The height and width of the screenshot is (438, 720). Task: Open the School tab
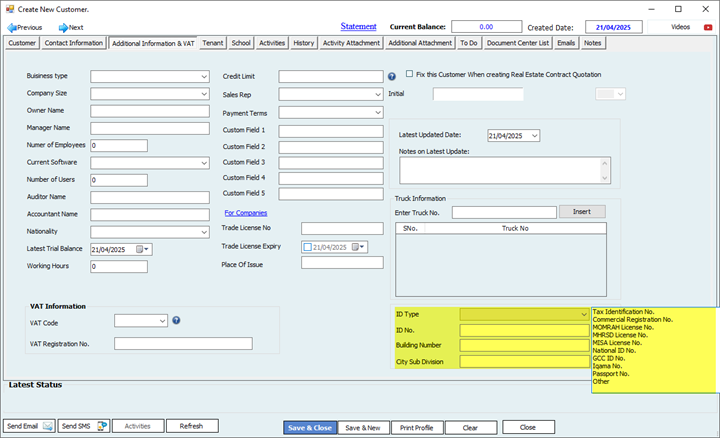click(x=241, y=43)
